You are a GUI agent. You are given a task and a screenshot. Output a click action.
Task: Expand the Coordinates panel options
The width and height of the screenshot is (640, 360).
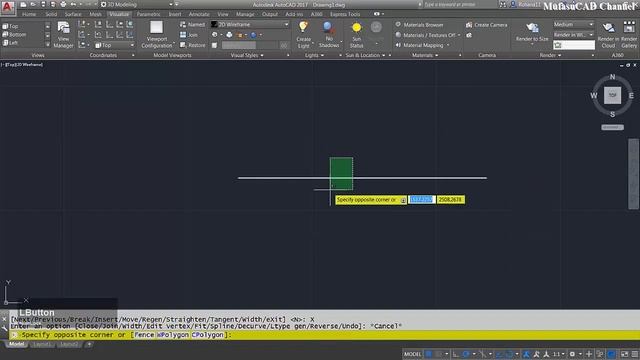coord(133,55)
